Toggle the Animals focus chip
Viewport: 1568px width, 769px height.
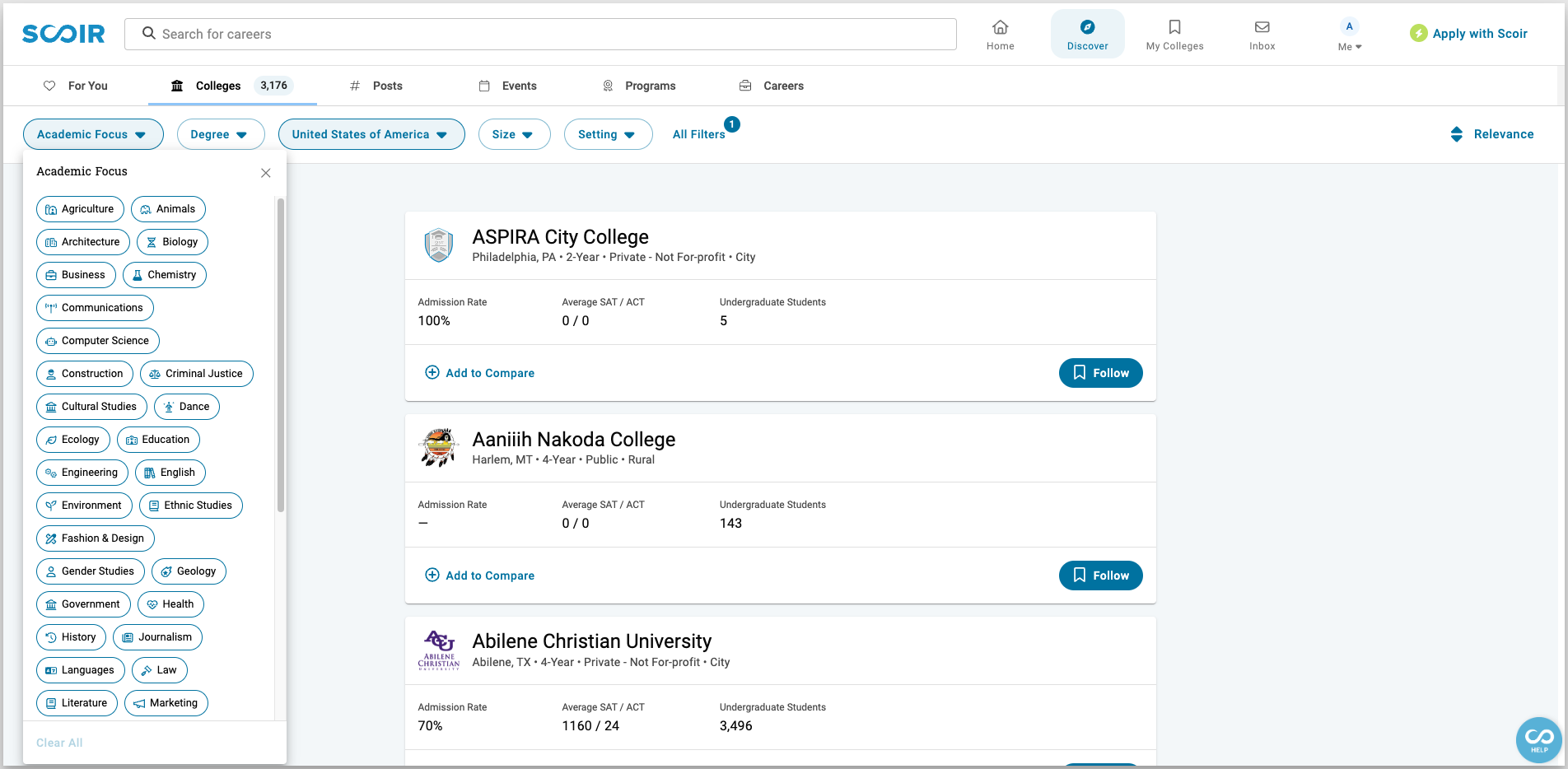coord(168,209)
